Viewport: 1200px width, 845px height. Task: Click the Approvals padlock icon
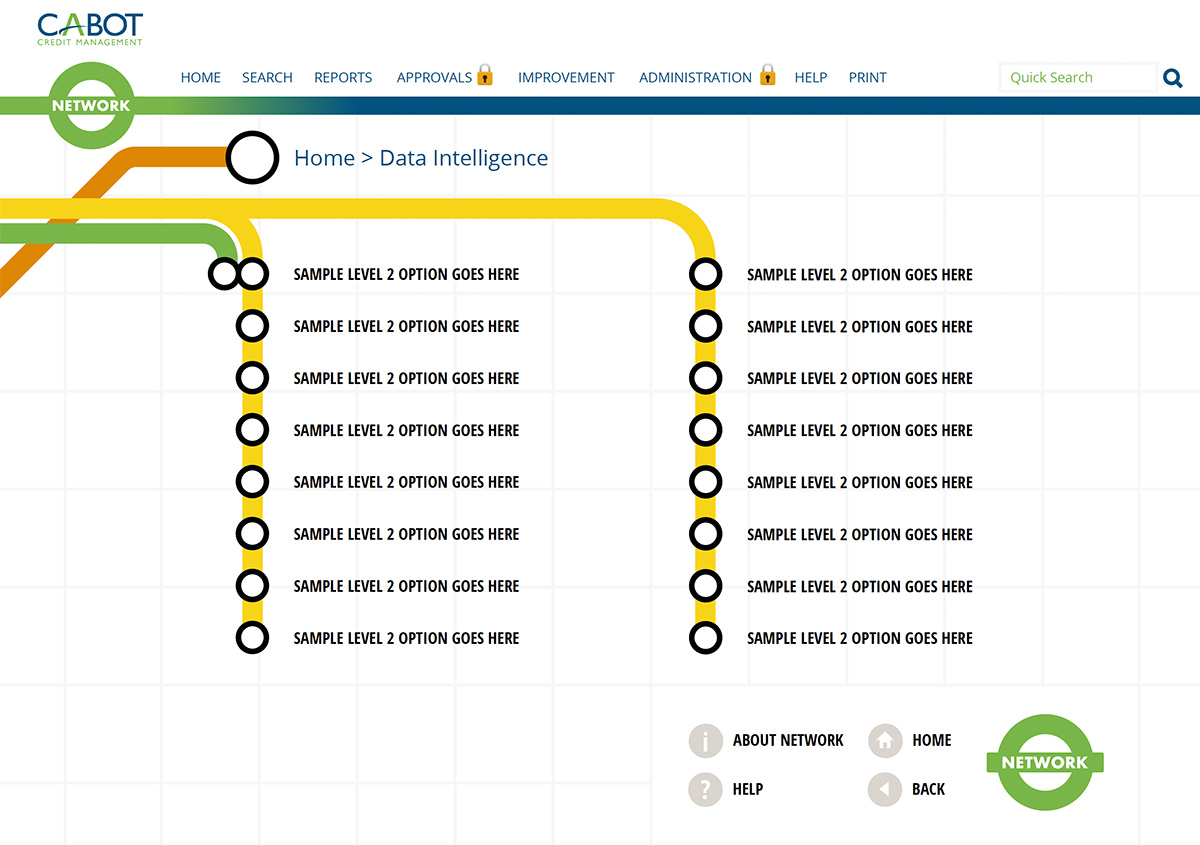click(x=485, y=75)
